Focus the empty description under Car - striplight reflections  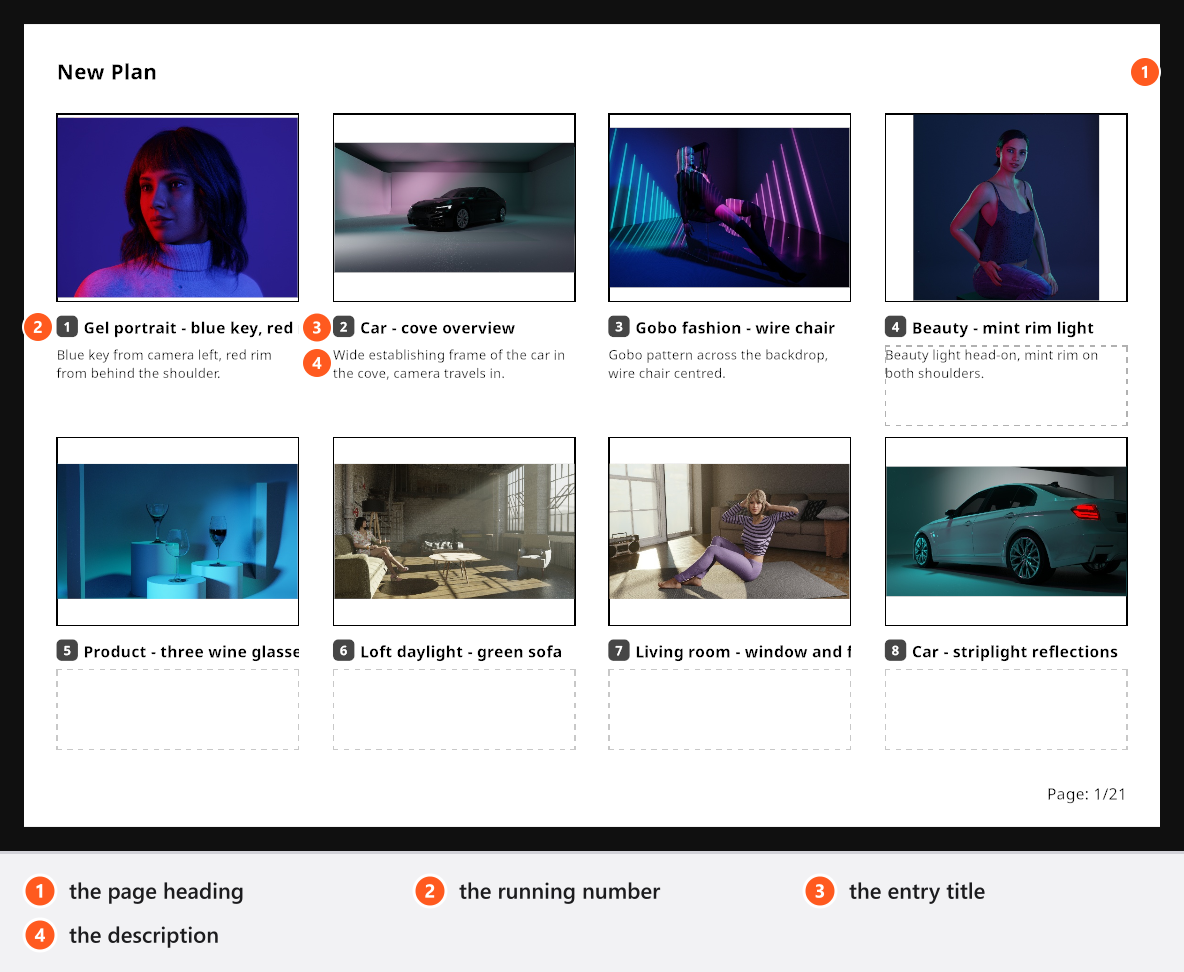tap(1006, 710)
